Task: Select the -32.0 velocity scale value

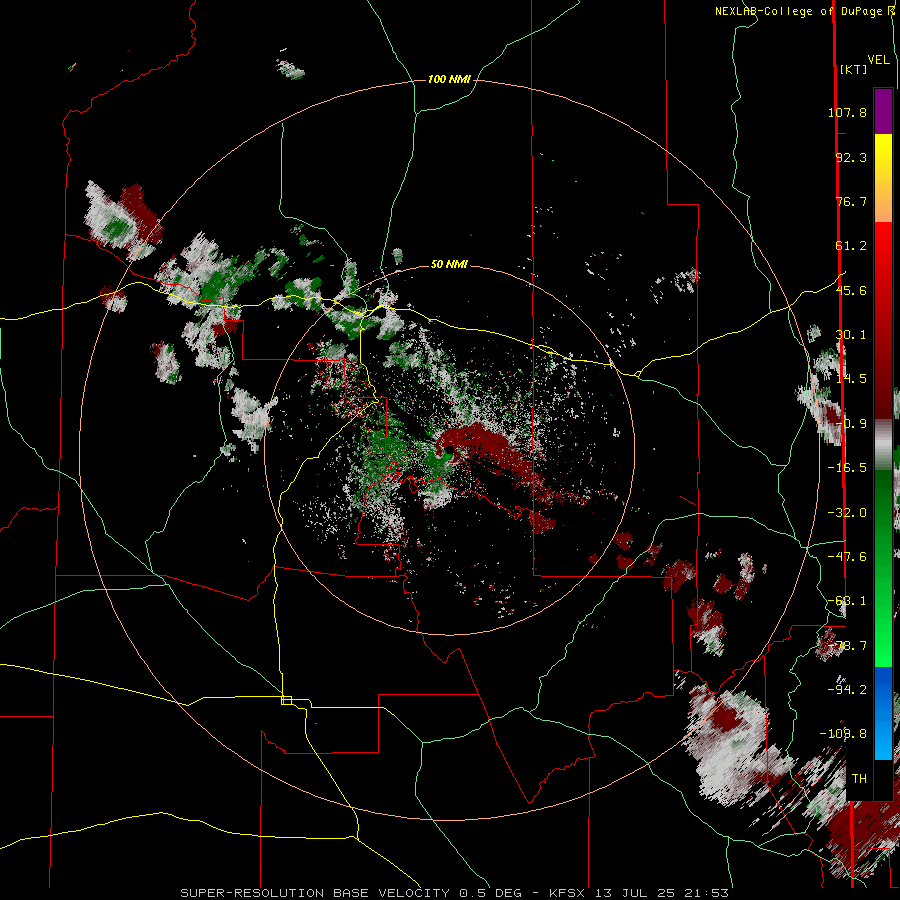Action: (x=847, y=513)
